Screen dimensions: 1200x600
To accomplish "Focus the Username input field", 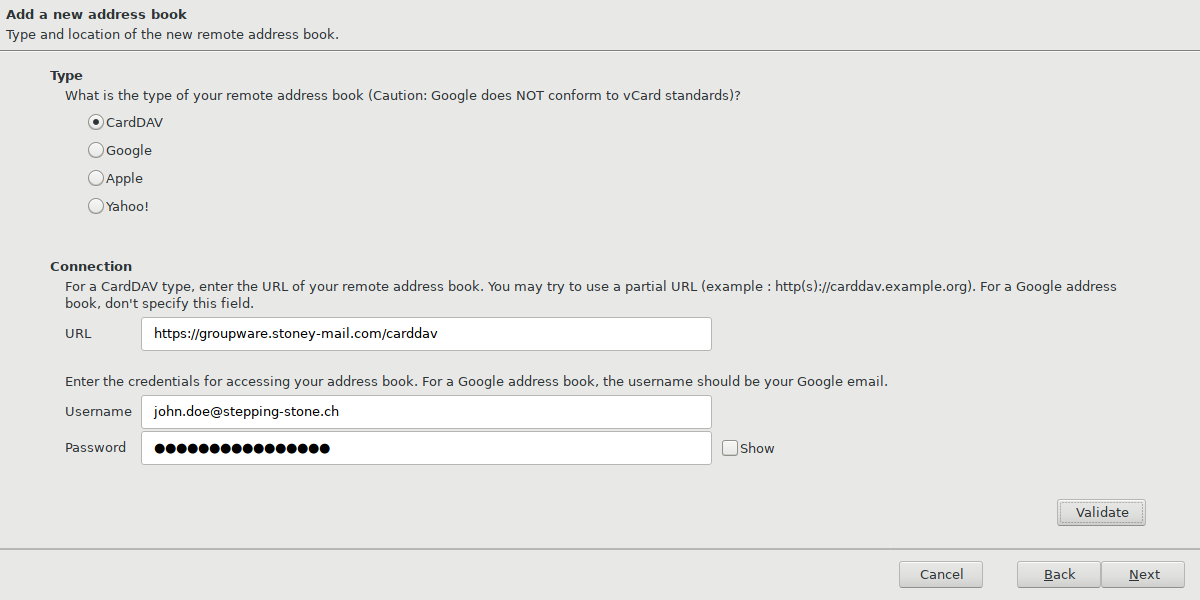I will [x=426, y=411].
